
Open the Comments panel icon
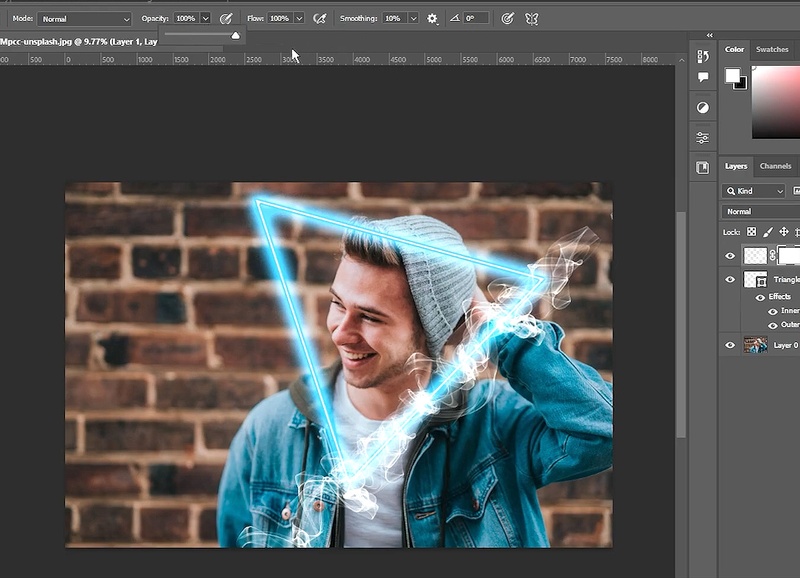coord(703,77)
